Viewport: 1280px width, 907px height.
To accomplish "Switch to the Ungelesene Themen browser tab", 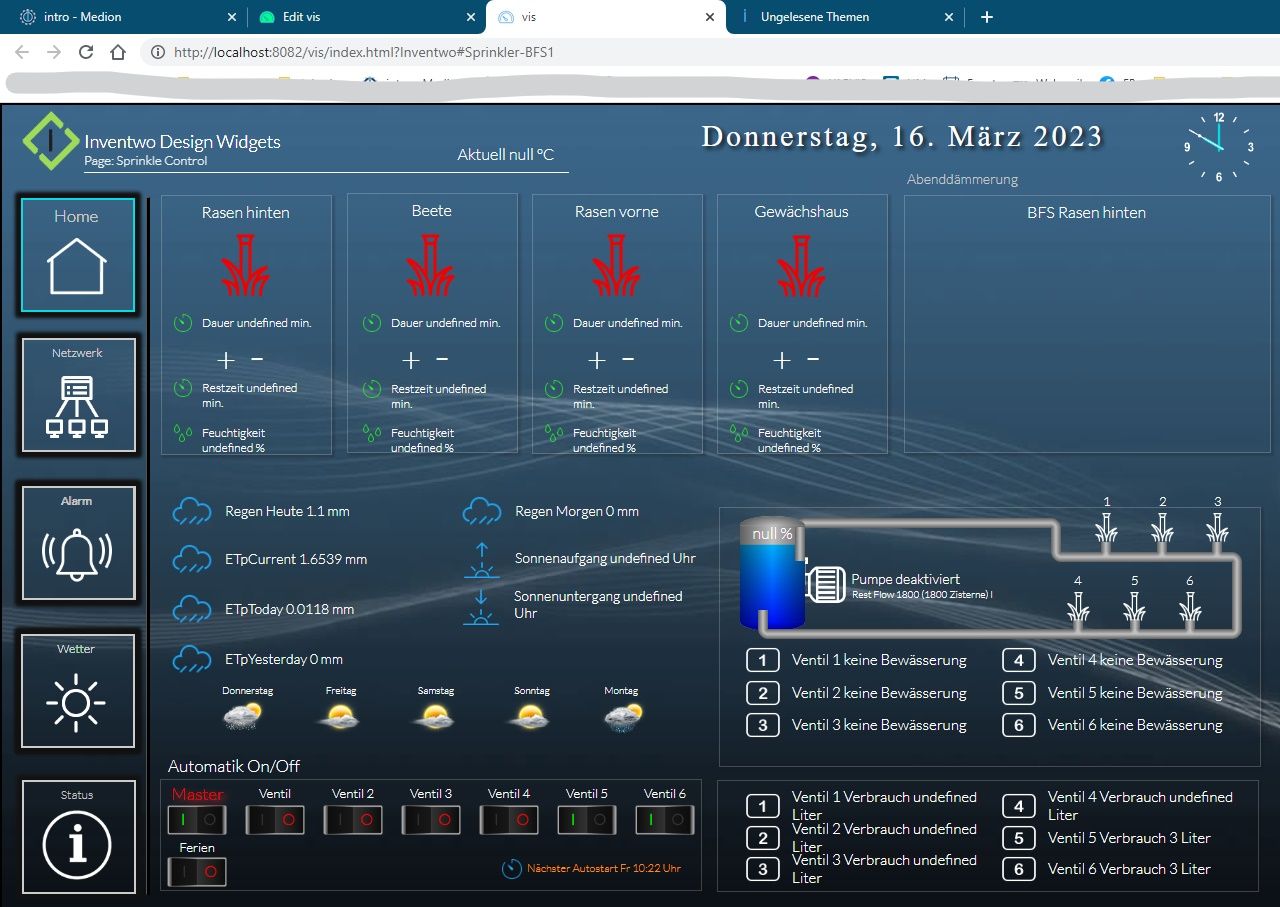I will pyautogui.click(x=845, y=17).
